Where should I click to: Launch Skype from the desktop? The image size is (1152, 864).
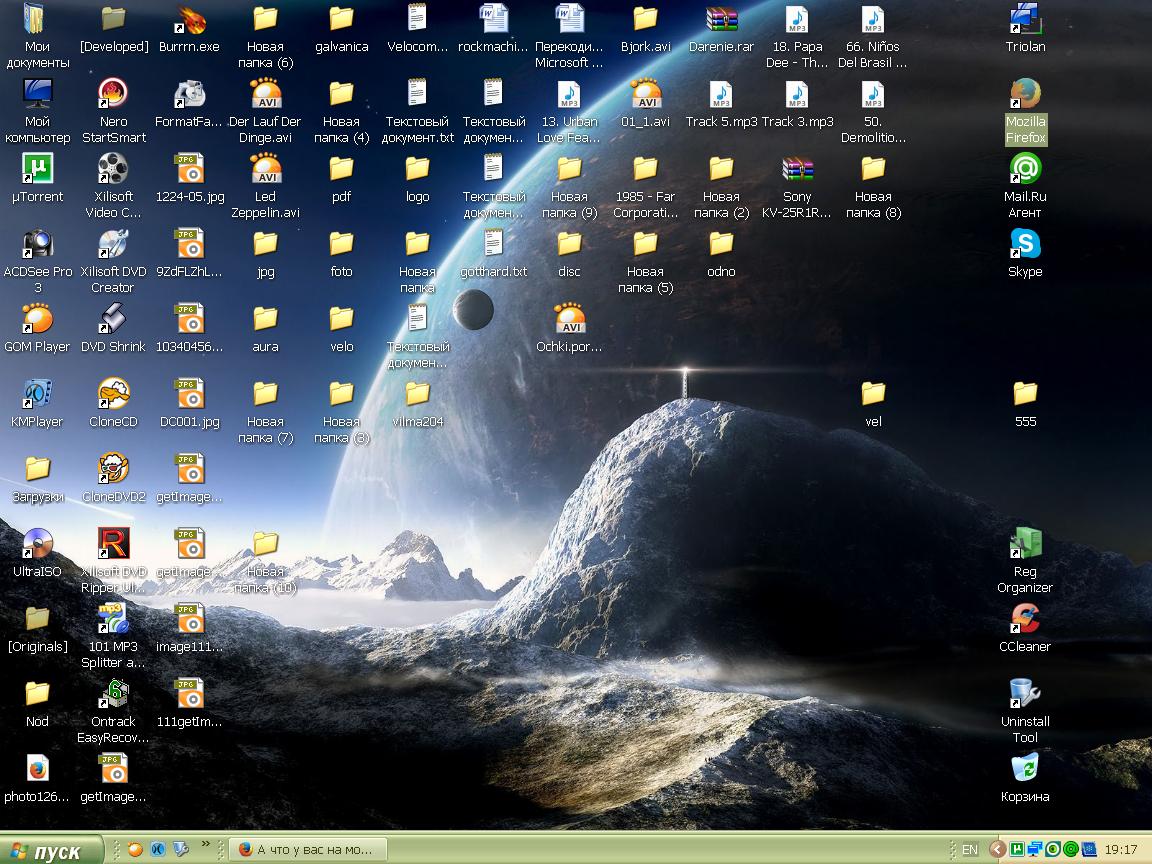tap(1025, 245)
